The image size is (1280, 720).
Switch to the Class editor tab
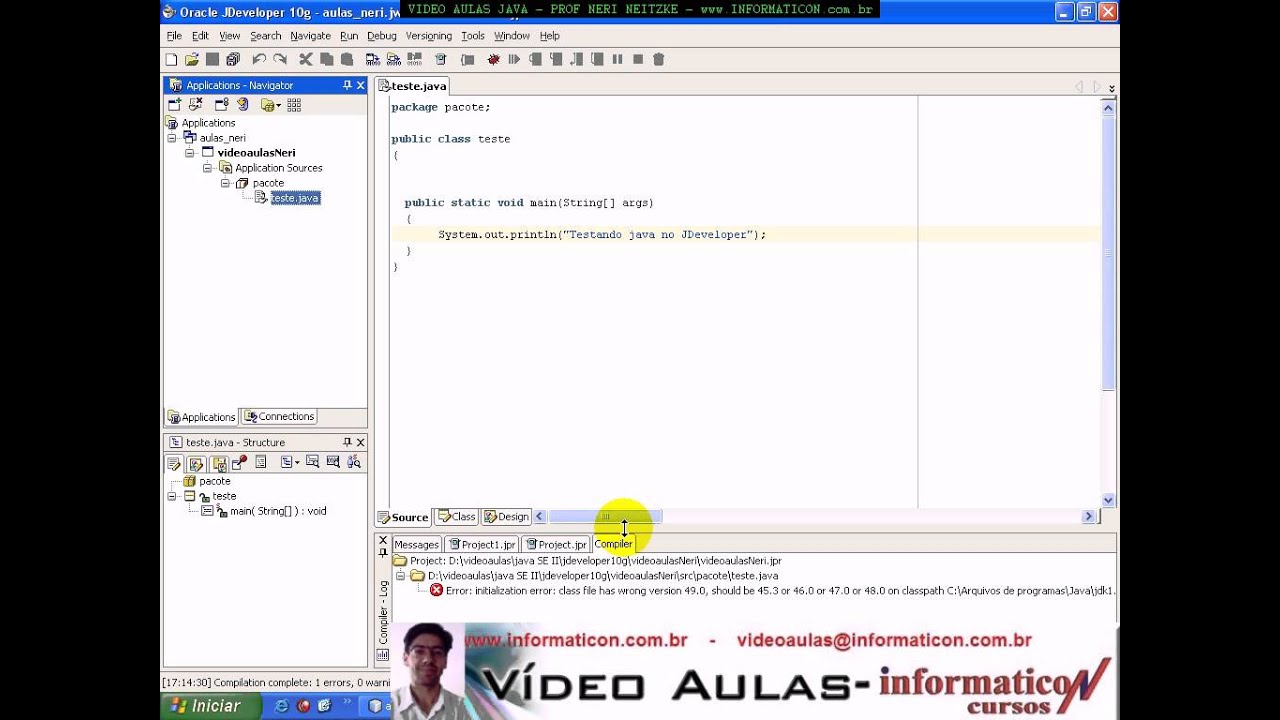click(457, 517)
